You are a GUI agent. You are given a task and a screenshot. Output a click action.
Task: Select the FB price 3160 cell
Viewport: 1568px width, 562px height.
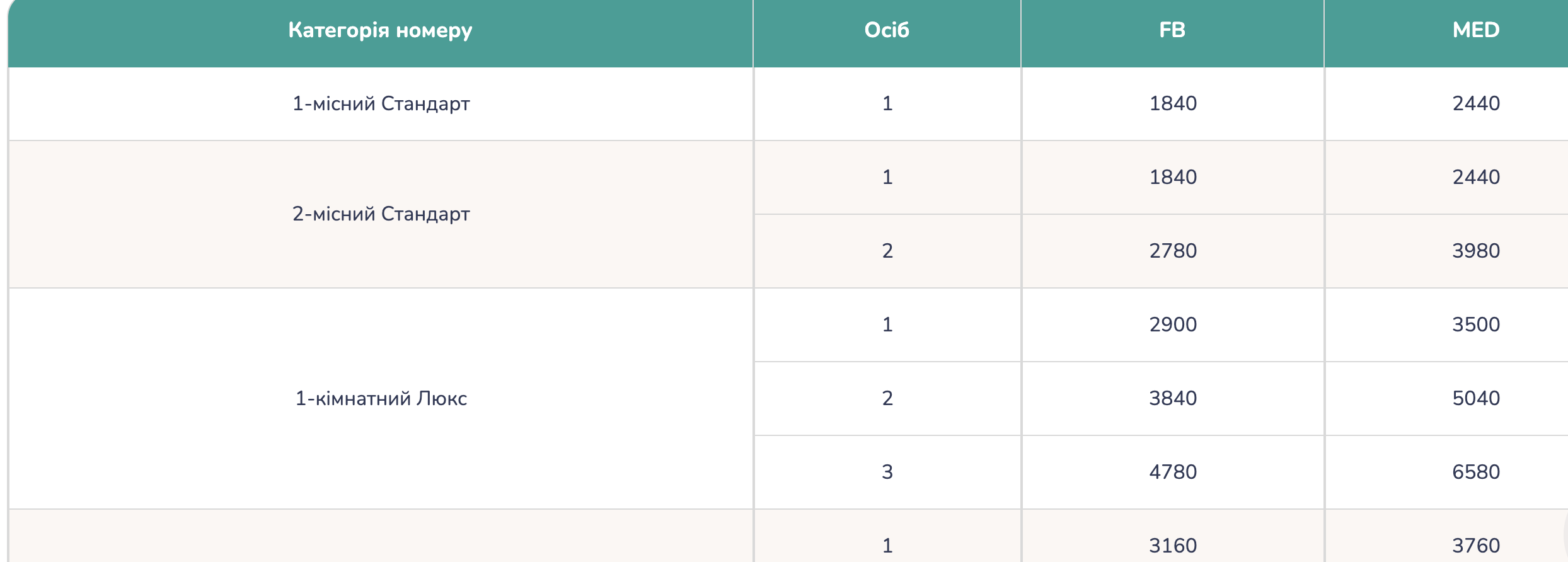pos(1172,545)
